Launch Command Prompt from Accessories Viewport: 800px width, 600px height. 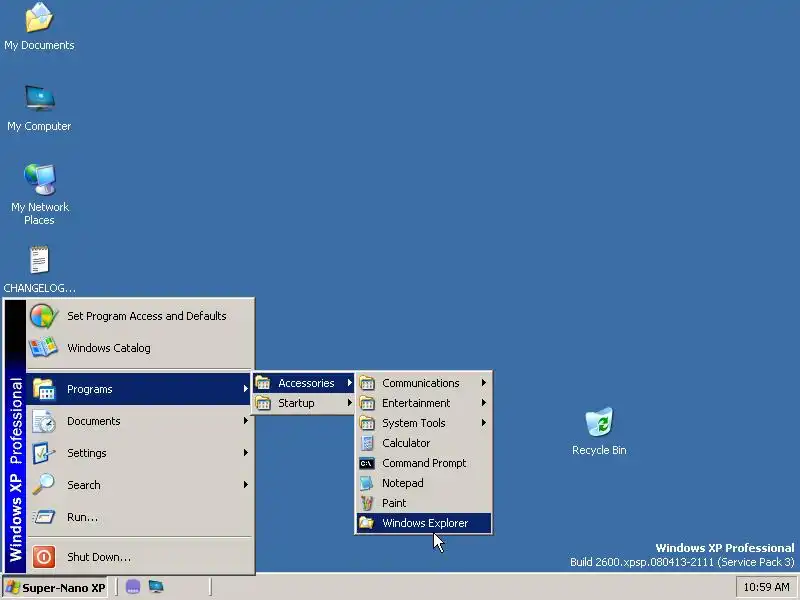point(423,463)
